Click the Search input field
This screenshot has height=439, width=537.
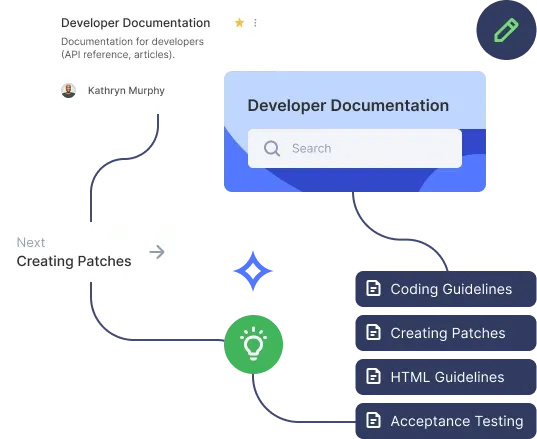click(355, 148)
